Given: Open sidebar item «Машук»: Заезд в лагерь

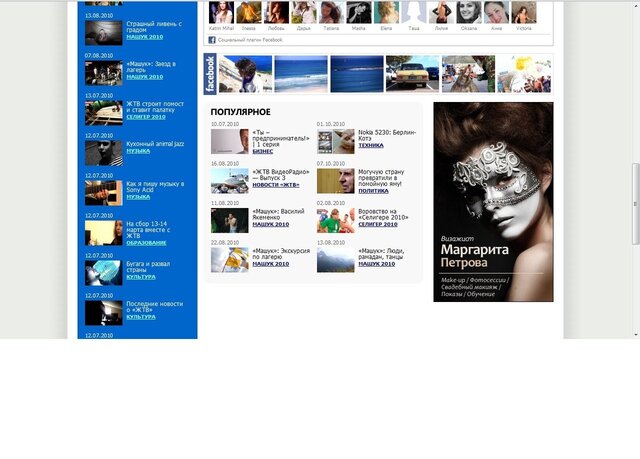Looking at the screenshot, I should (x=151, y=67).
